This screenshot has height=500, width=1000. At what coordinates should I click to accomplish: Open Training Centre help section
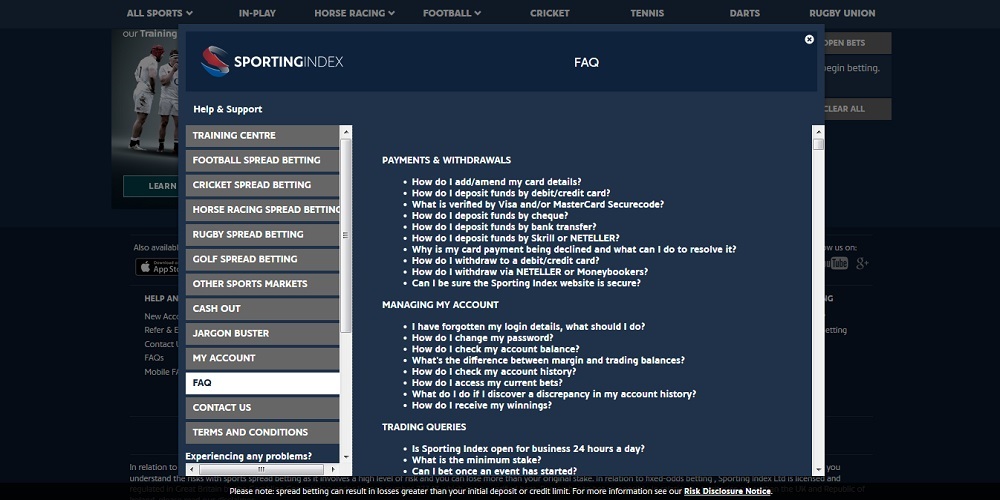pos(263,135)
